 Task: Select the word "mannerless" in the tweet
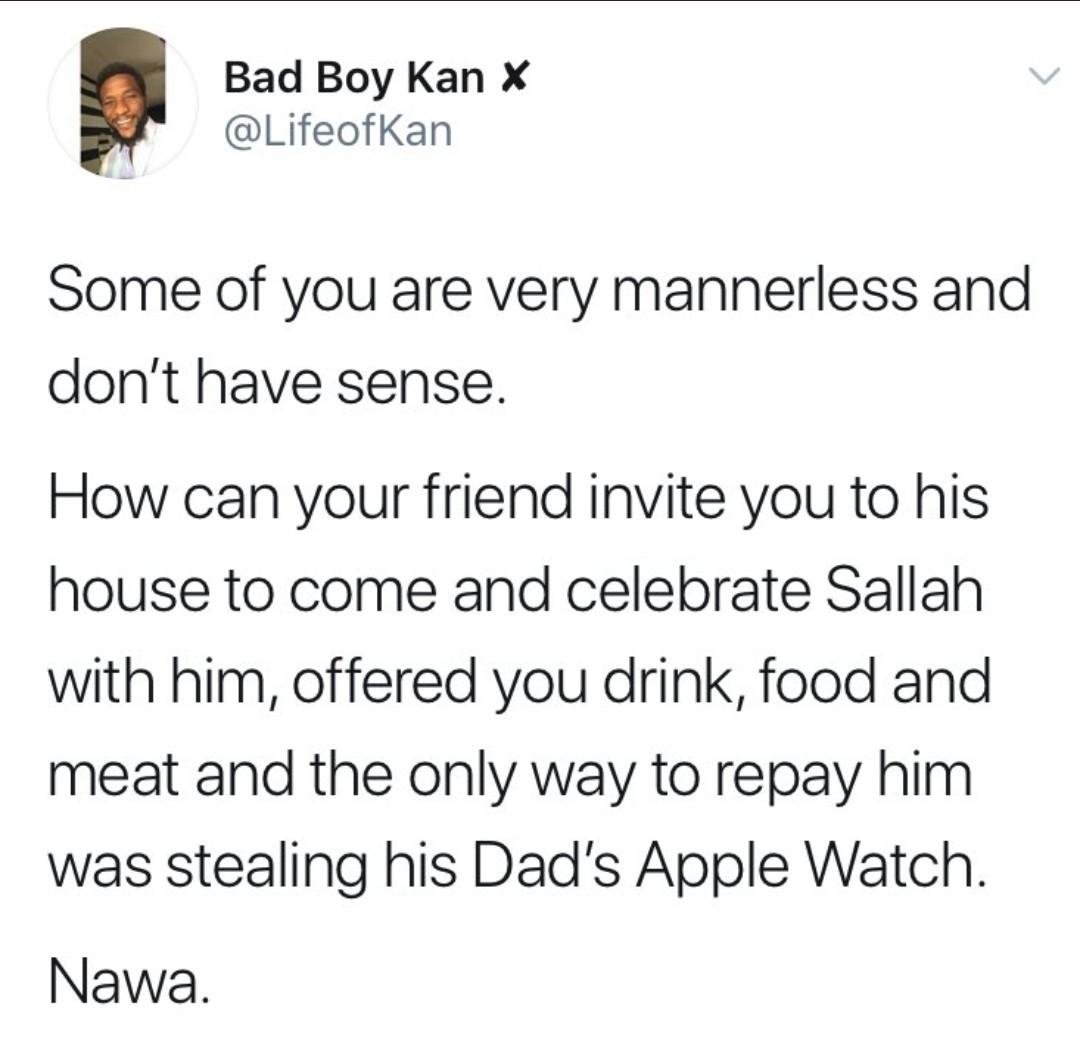[x=764, y=290]
